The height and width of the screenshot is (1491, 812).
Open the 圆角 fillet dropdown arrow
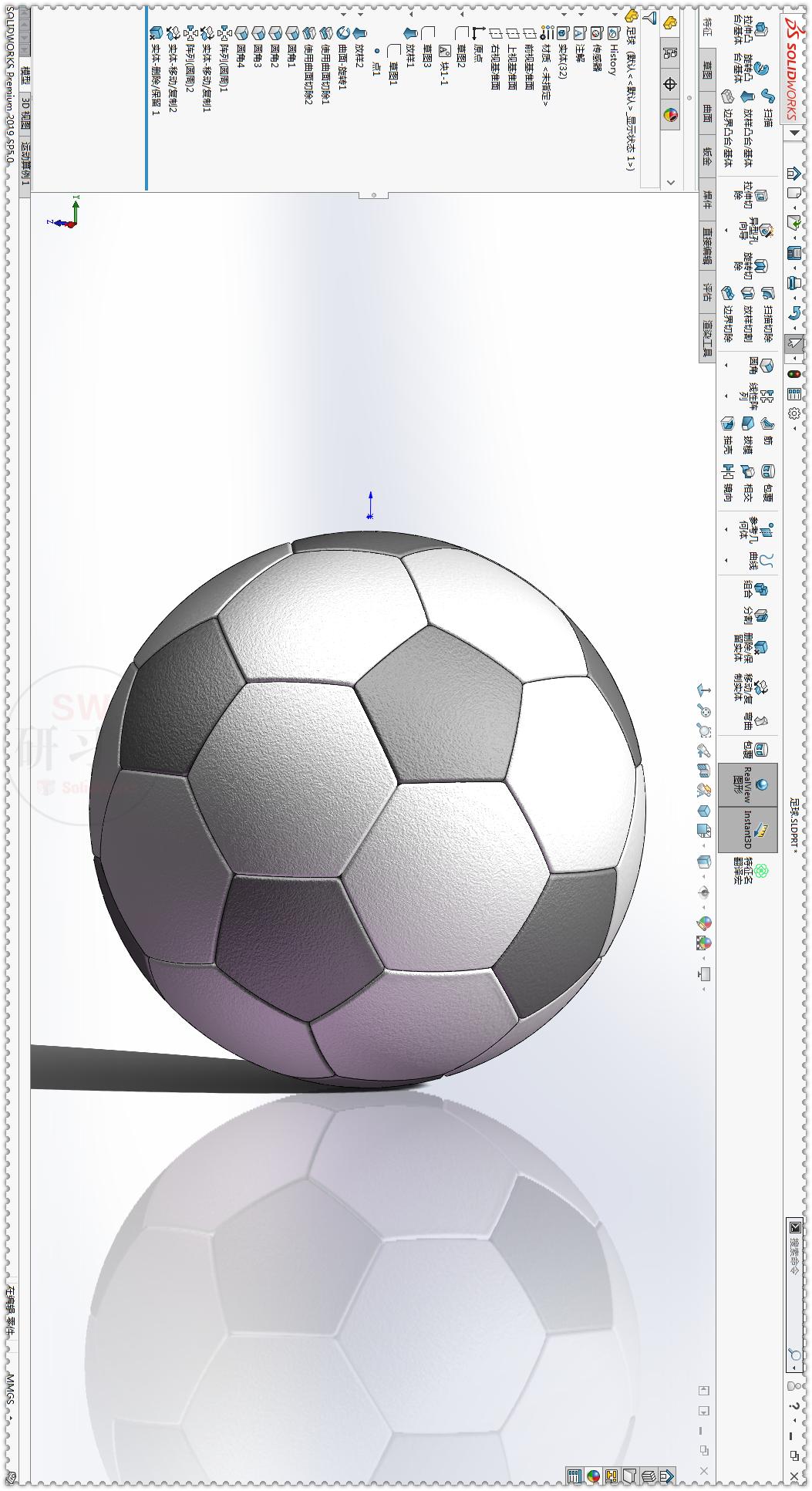(726, 365)
